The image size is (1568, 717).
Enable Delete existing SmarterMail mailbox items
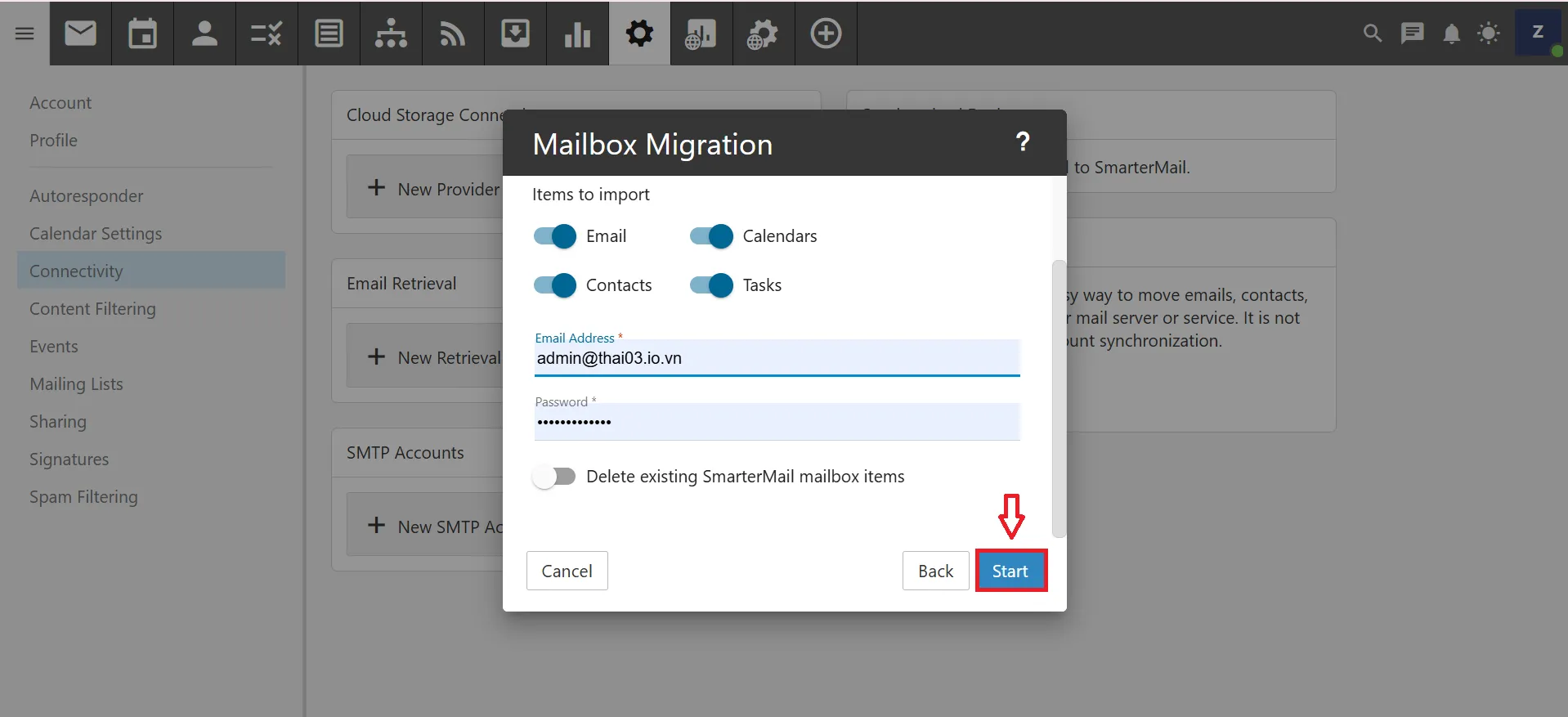click(554, 477)
